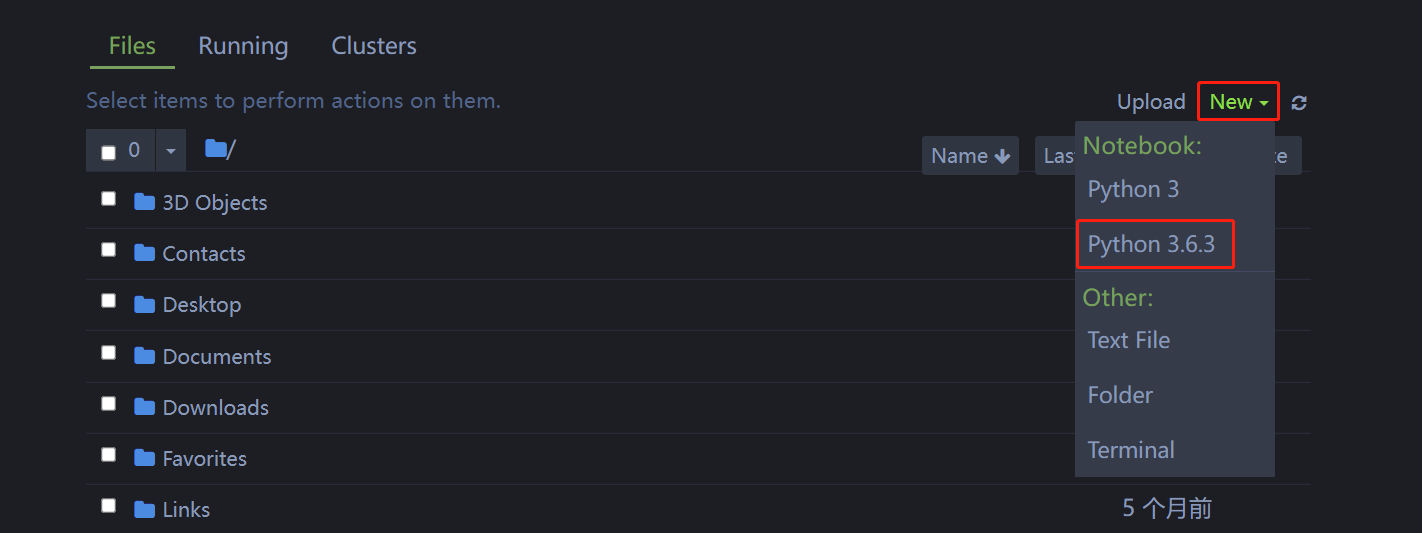1422x533 pixels.
Task: Open the Clusters tab
Action: coord(374,46)
